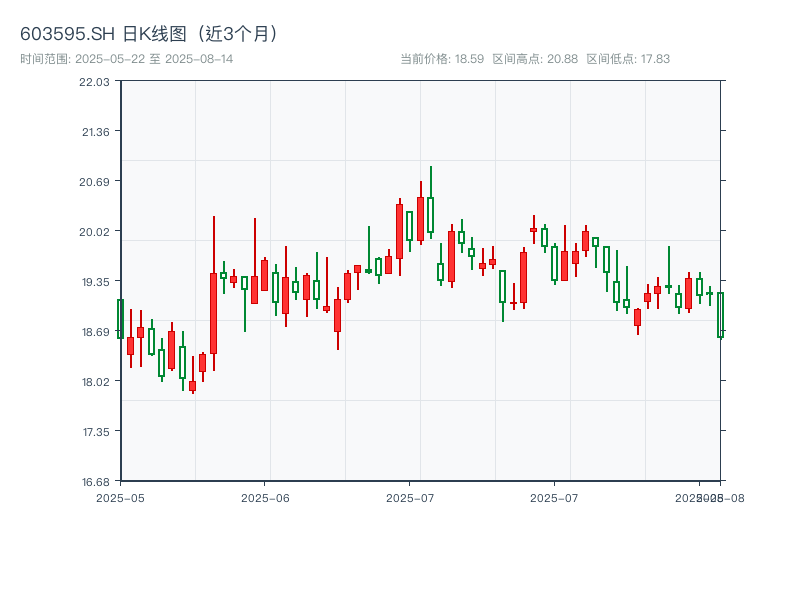This screenshot has width=800, height=600.
Task: Click the 20.69 y-axis value
Action: point(94,182)
